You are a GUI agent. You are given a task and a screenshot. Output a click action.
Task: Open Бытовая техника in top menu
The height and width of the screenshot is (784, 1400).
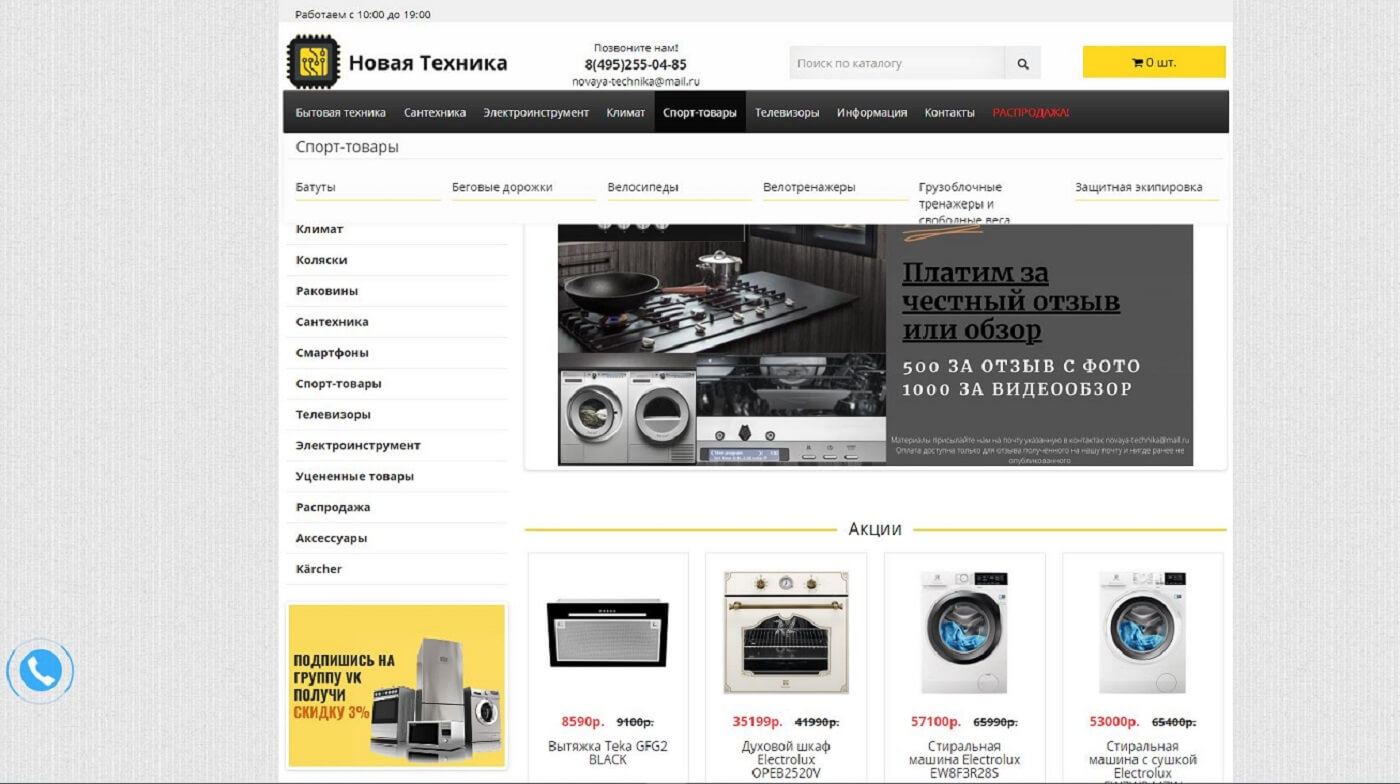[x=341, y=112]
